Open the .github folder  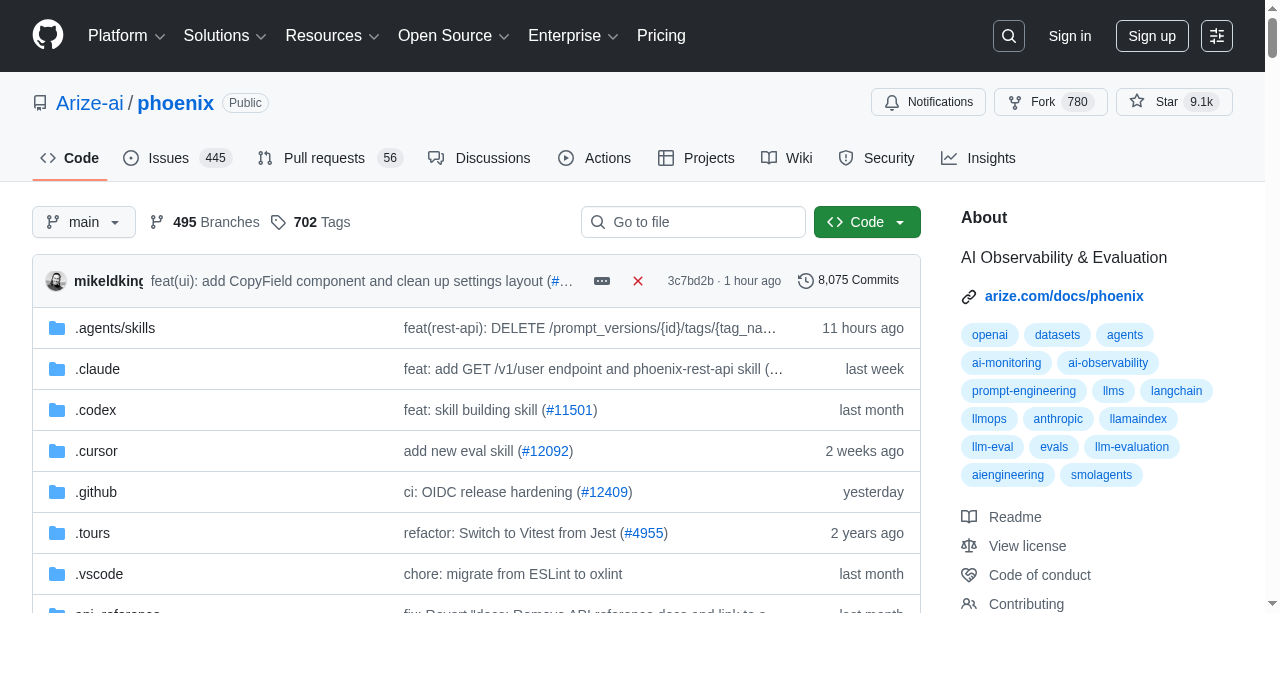click(96, 492)
